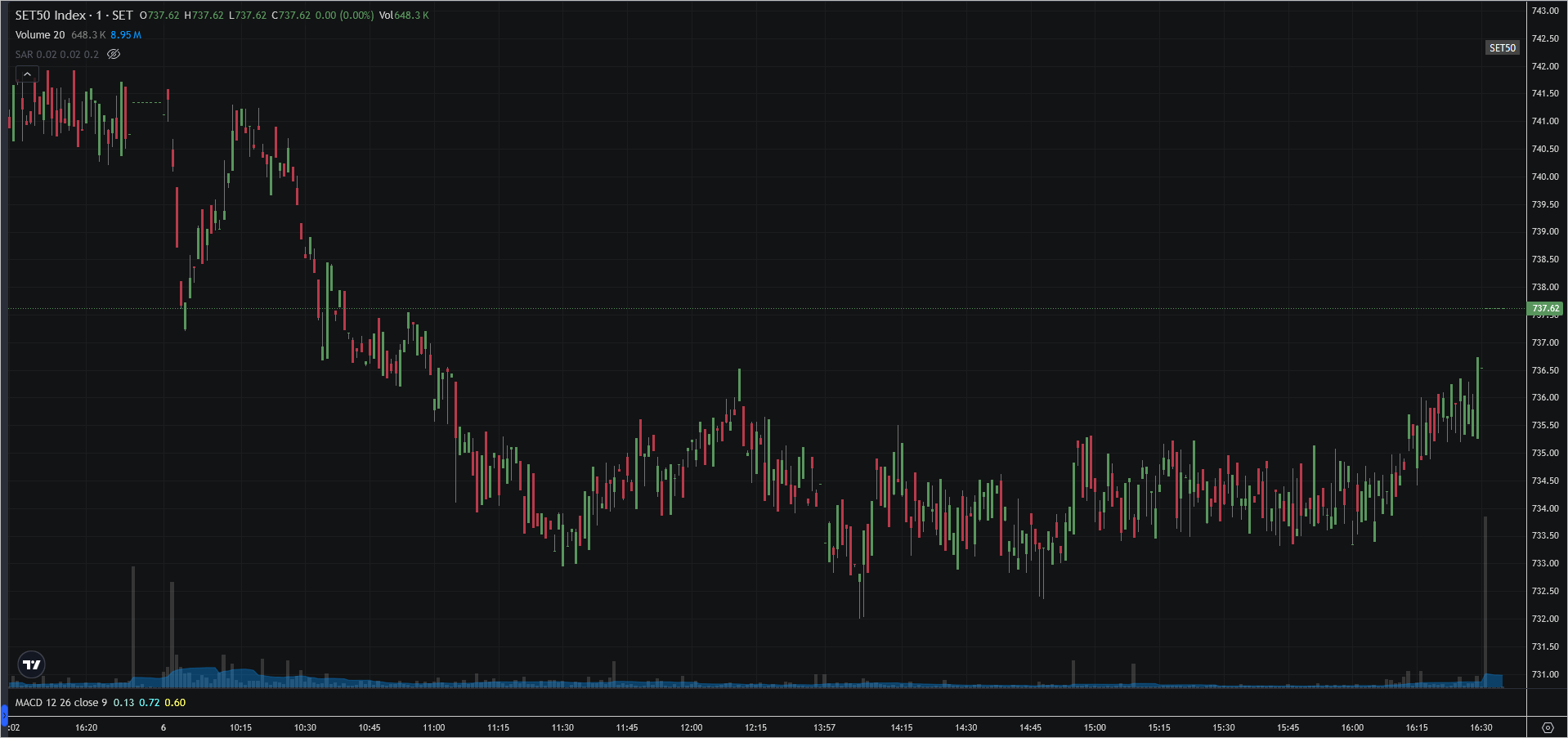
Task: Click the 740.00 level on the price axis
Action: pos(1545,177)
